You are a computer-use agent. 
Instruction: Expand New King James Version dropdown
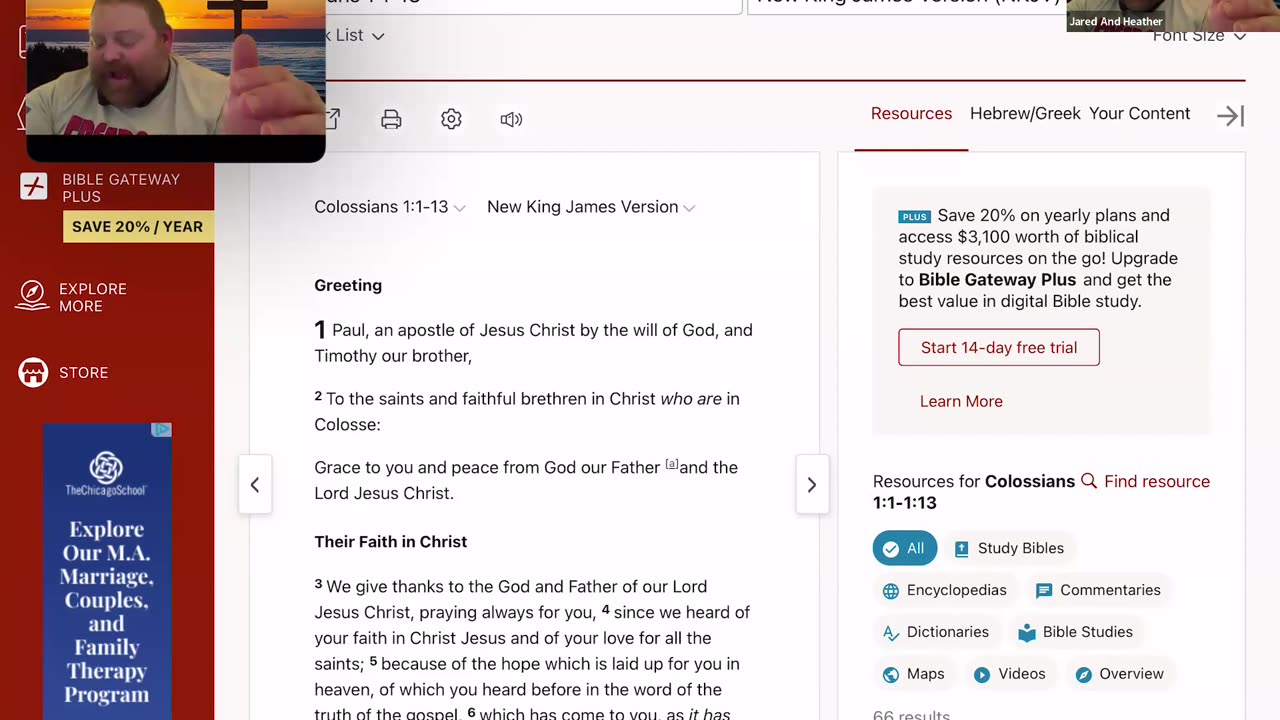[591, 207]
